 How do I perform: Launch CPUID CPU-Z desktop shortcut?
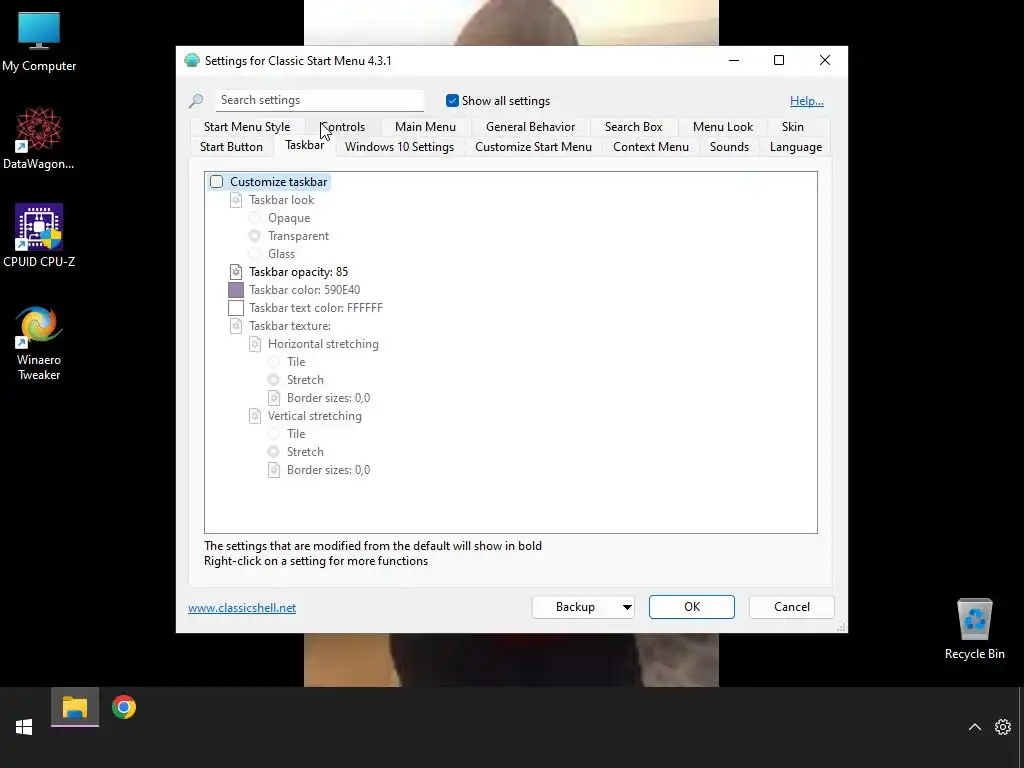coord(39,236)
